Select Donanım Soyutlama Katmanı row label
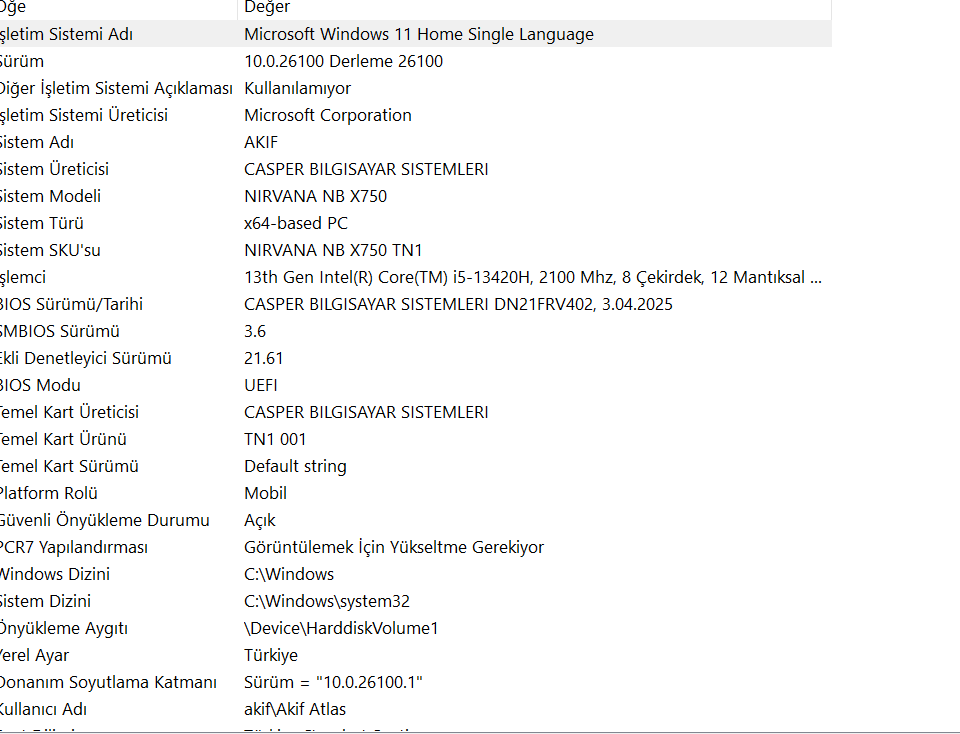 (108, 682)
